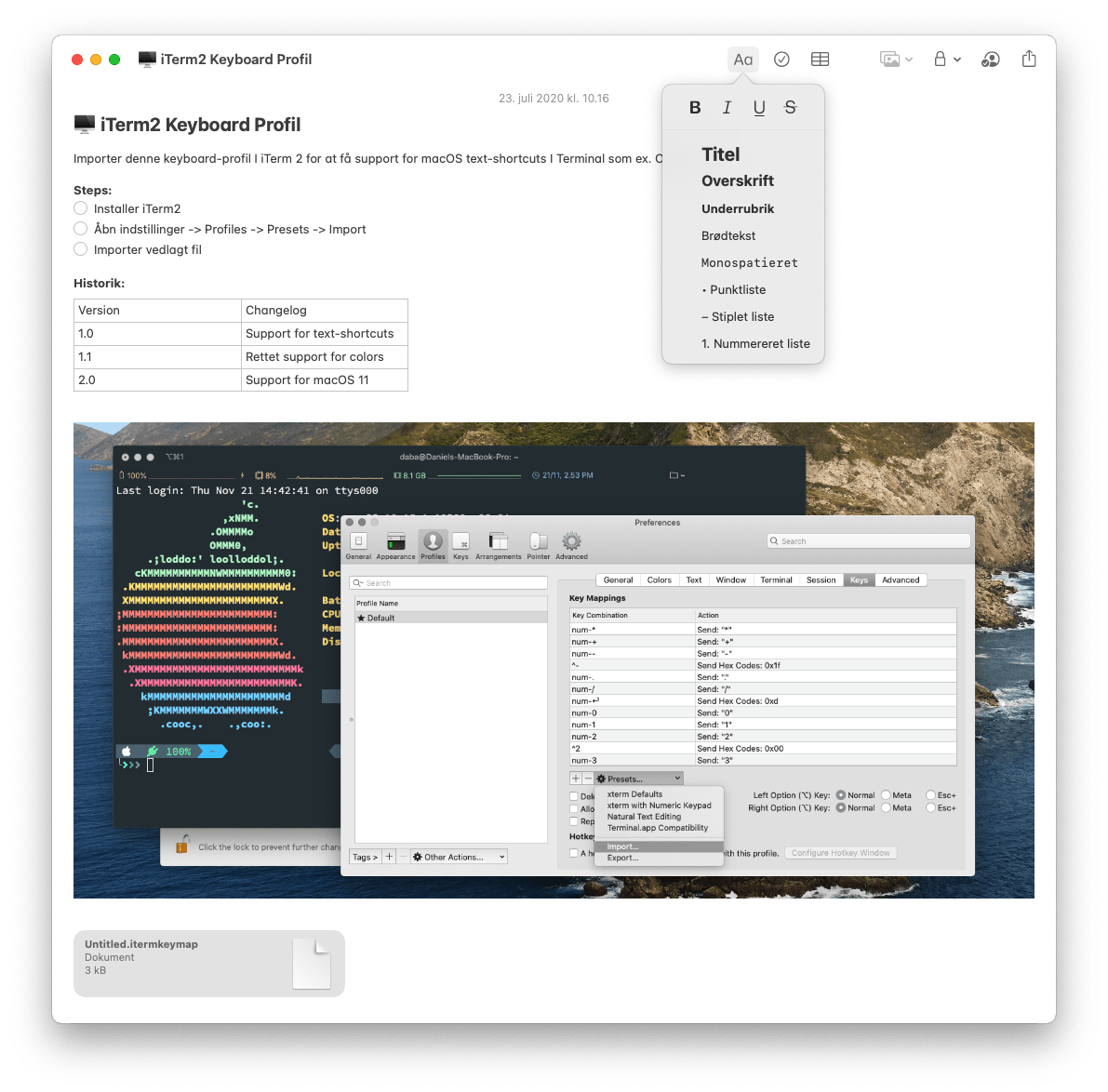Choose the Punktliste list style
Image resolution: width=1108 pixels, height=1092 pixels.
click(734, 289)
